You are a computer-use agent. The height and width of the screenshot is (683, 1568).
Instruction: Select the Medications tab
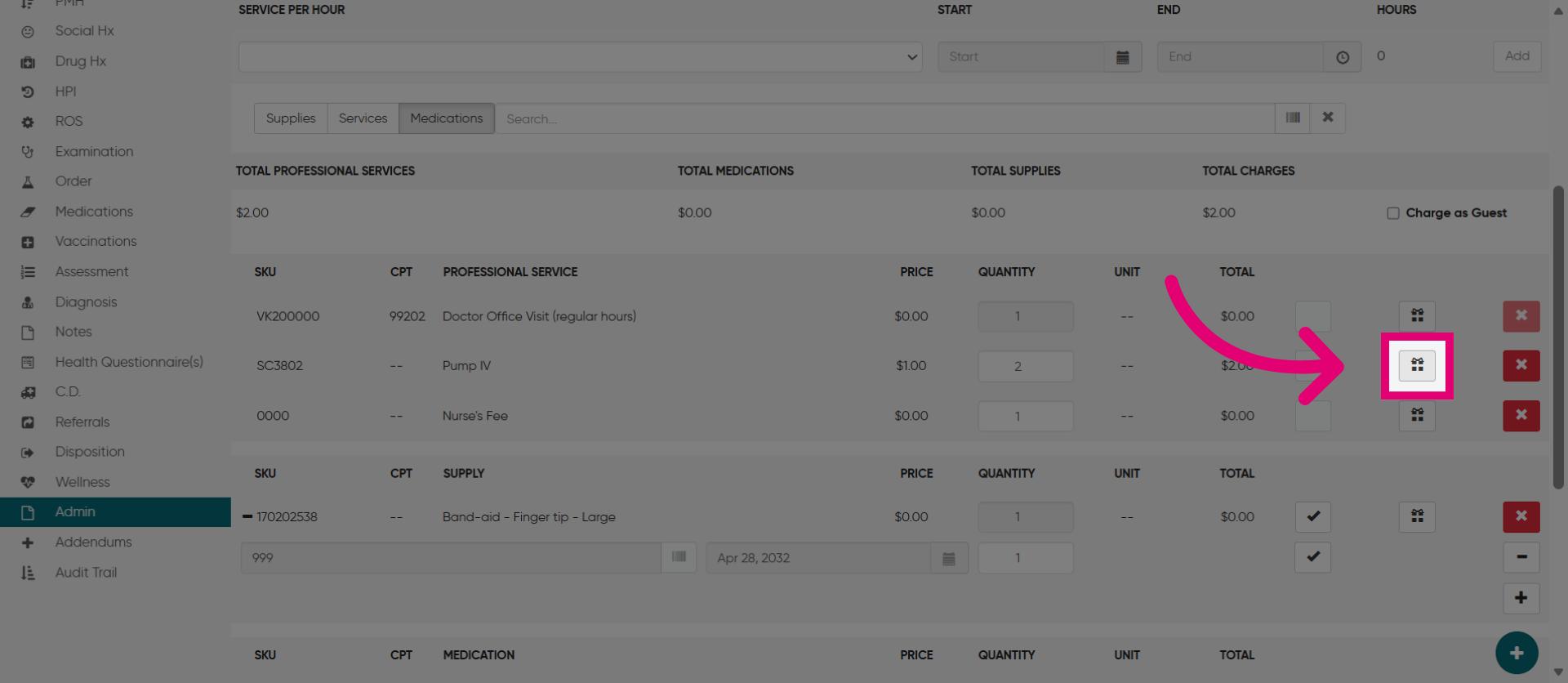point(447,118)
